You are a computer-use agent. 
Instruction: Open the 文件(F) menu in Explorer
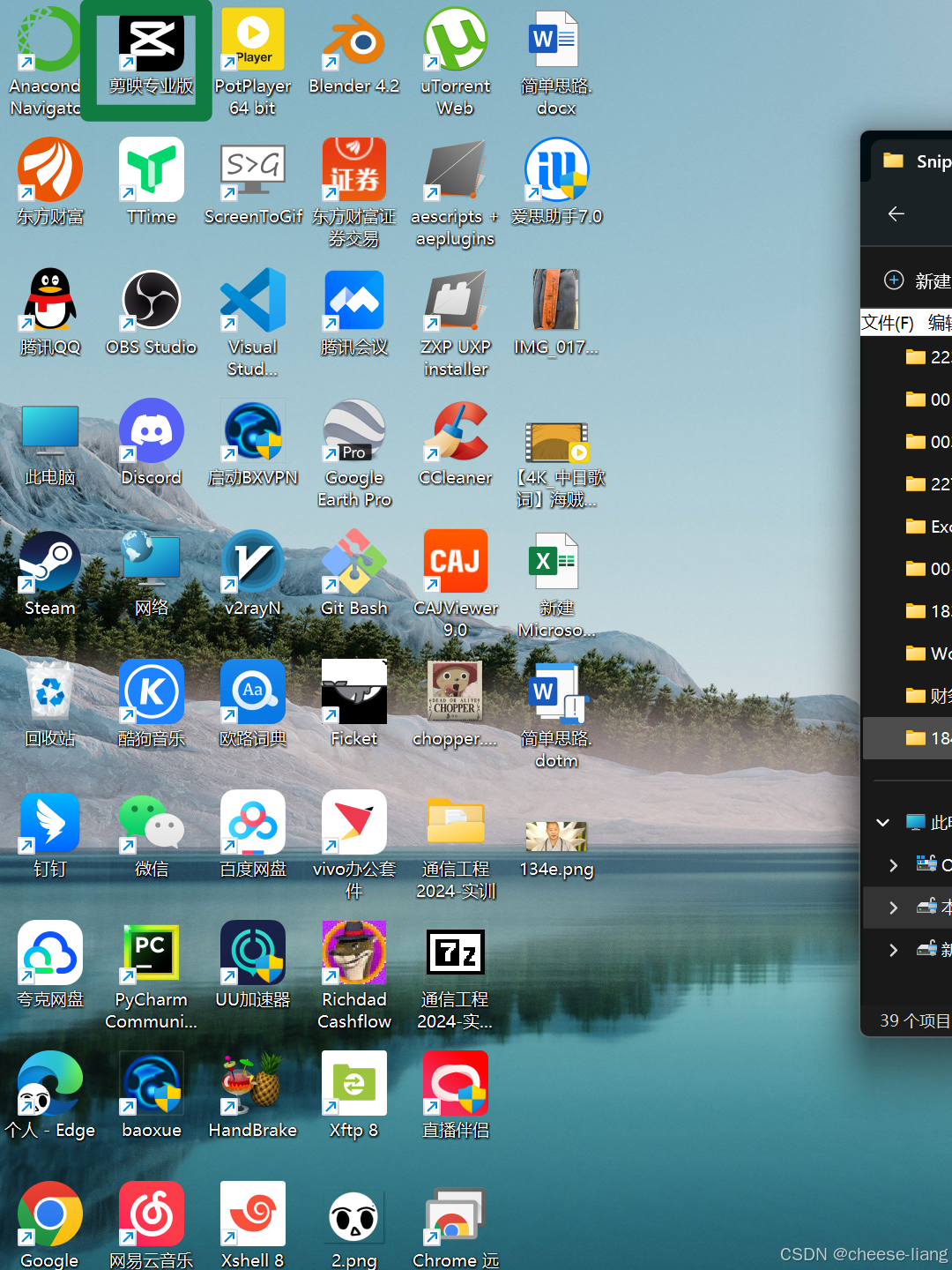point(888,323)
